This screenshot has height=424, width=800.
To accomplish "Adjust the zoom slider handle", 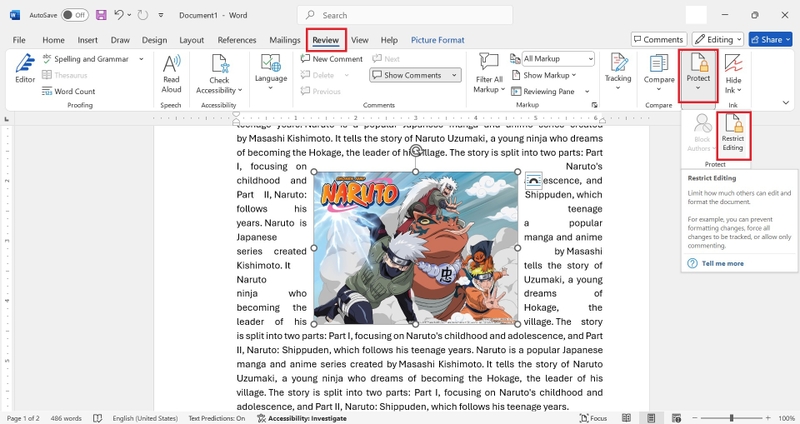I will [x=731, y=418].
